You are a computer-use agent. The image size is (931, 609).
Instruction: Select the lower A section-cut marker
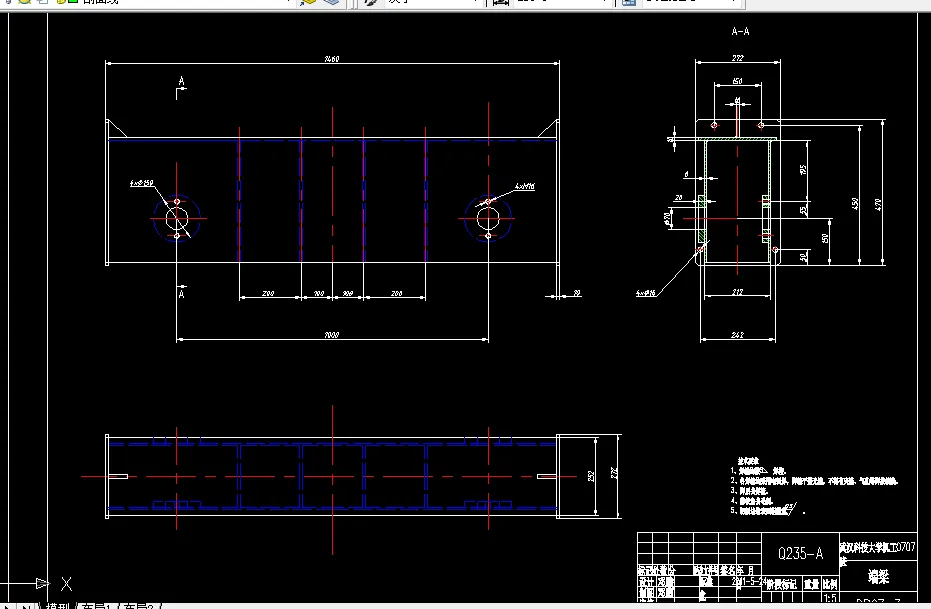tap(182, 294)
